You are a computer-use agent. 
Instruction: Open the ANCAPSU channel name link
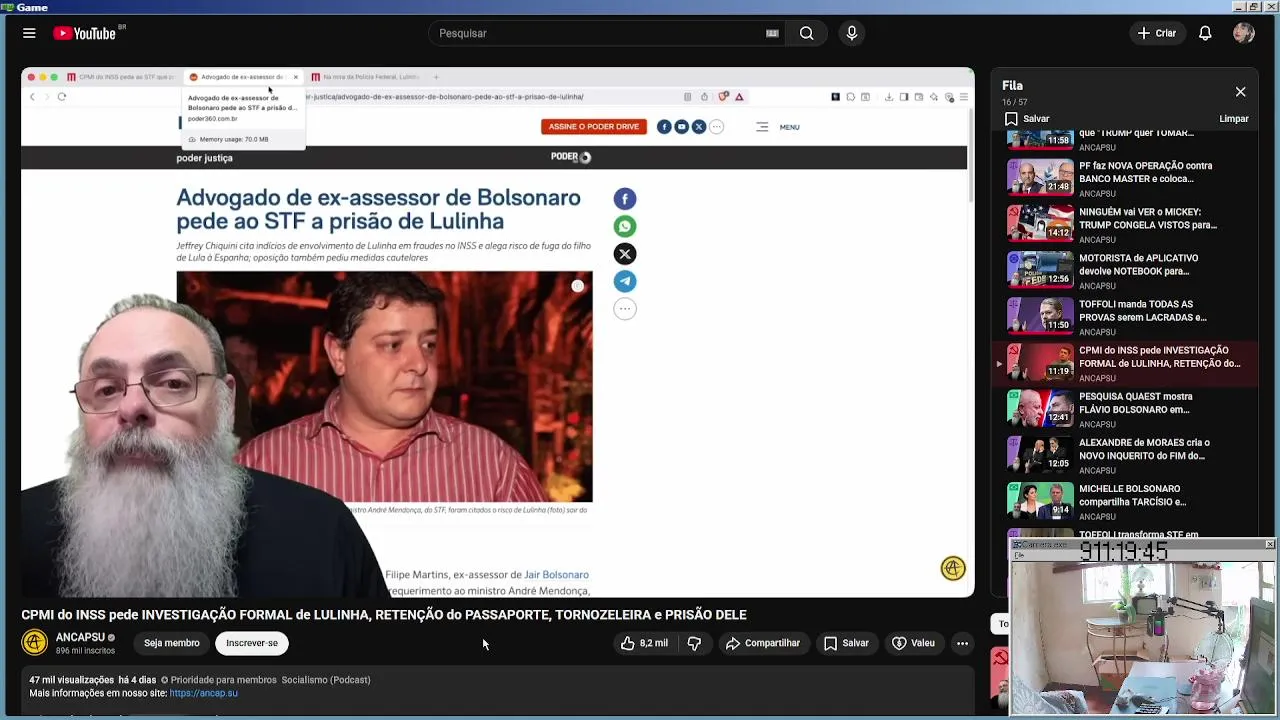coord(80,637)
